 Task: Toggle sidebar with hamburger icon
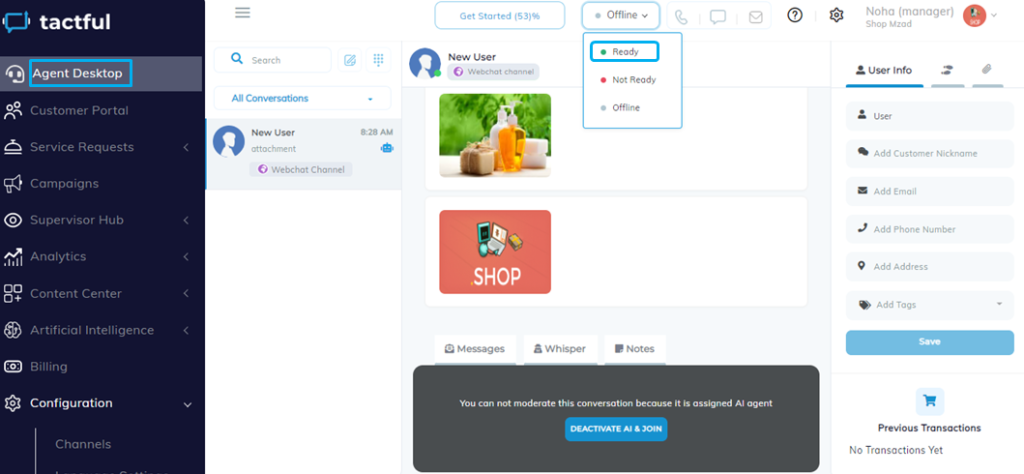242,12
